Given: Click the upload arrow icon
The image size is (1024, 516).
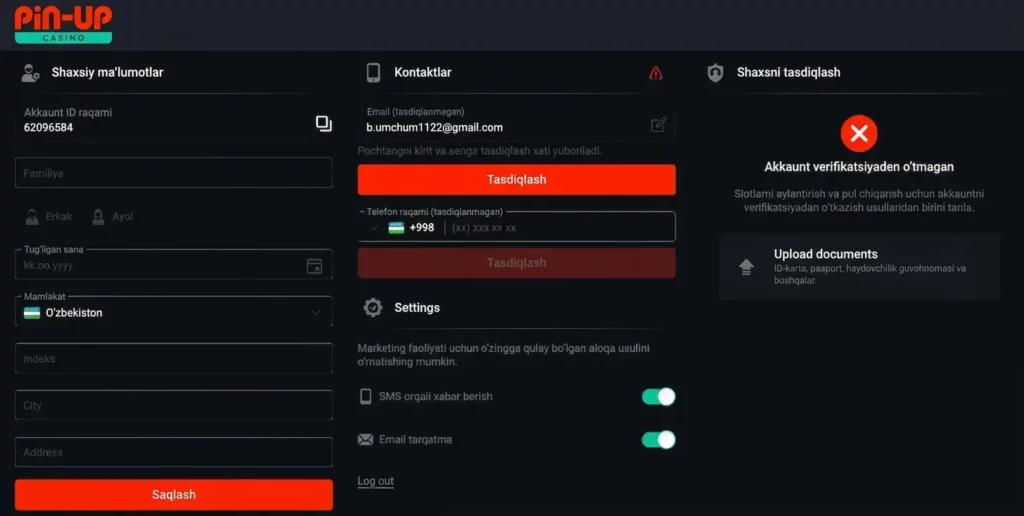Looking at the screenshot, I should tap(746, 267).
